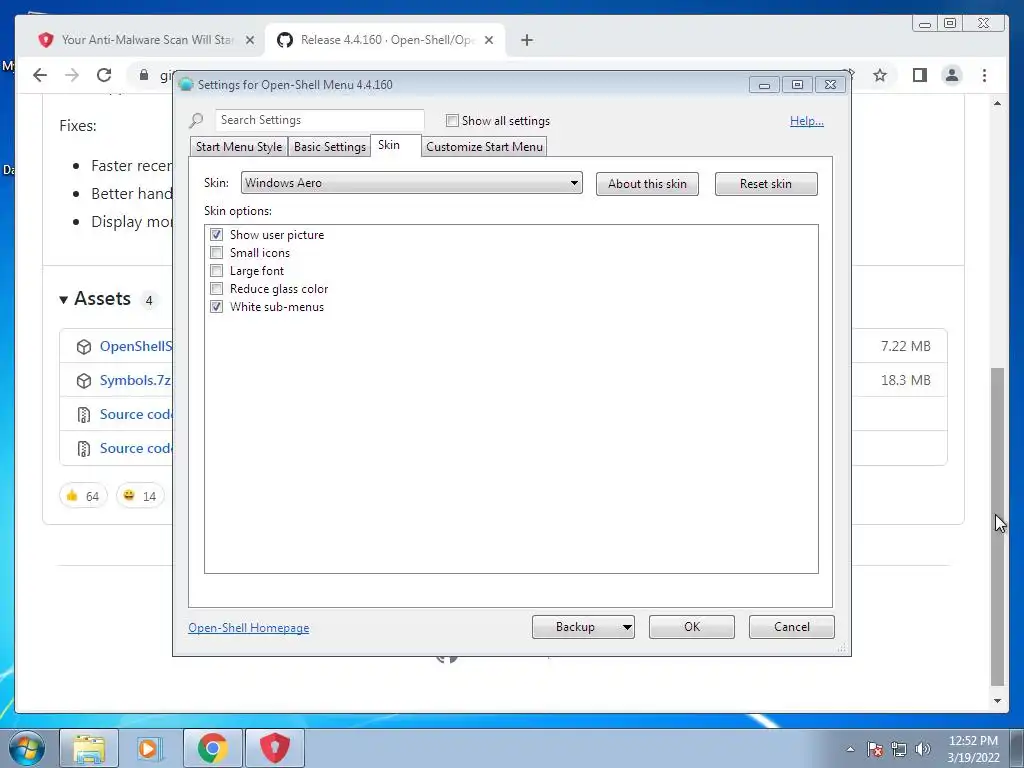Screen dimensions: 1024x768
Task: Uncheck White sub-menus option
Action: coord(216,306)
